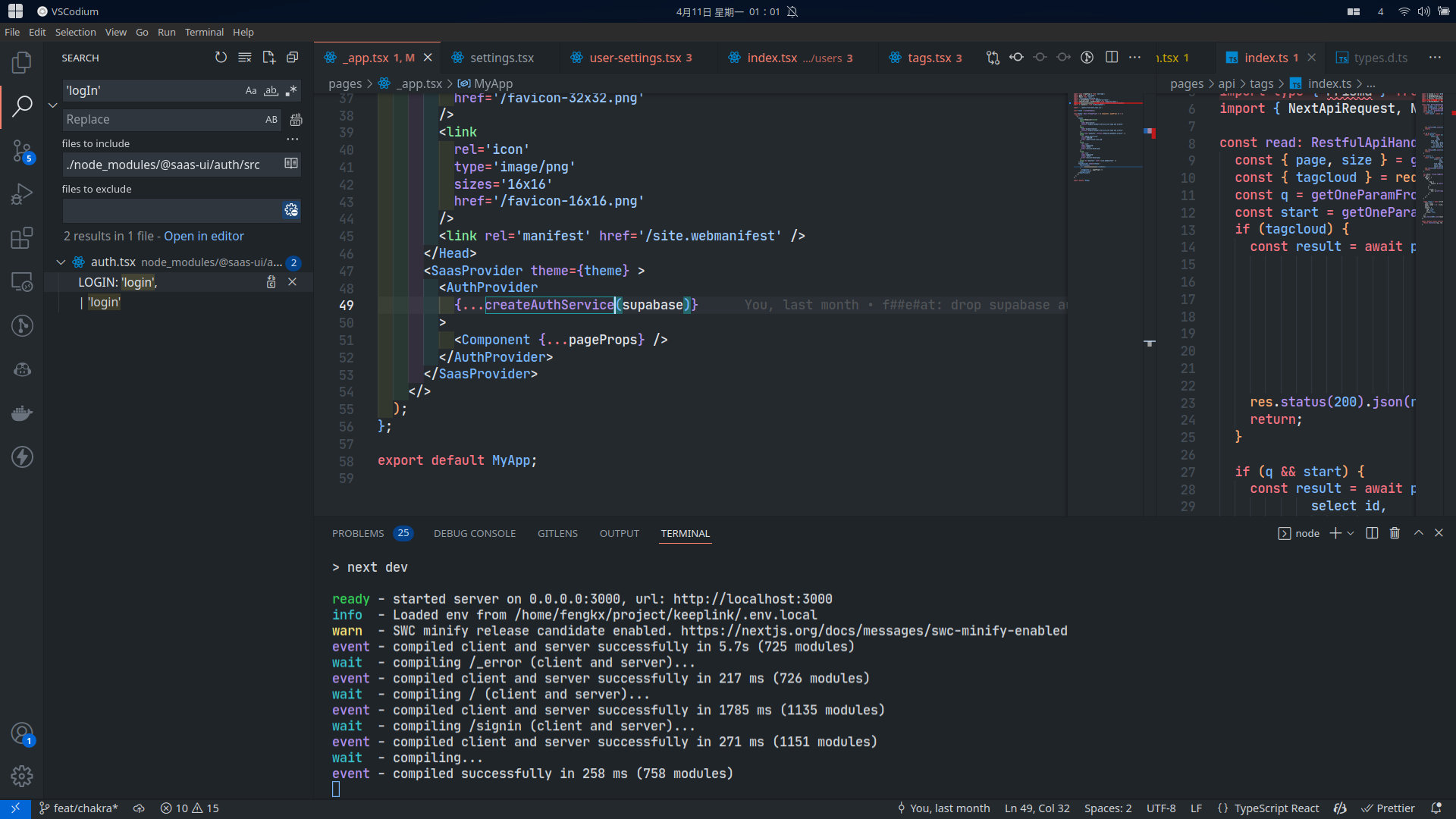Viewport: 1456px width, 819px height.
Task: Open the Docker sidebar view
Action: (x=22, y=413)
